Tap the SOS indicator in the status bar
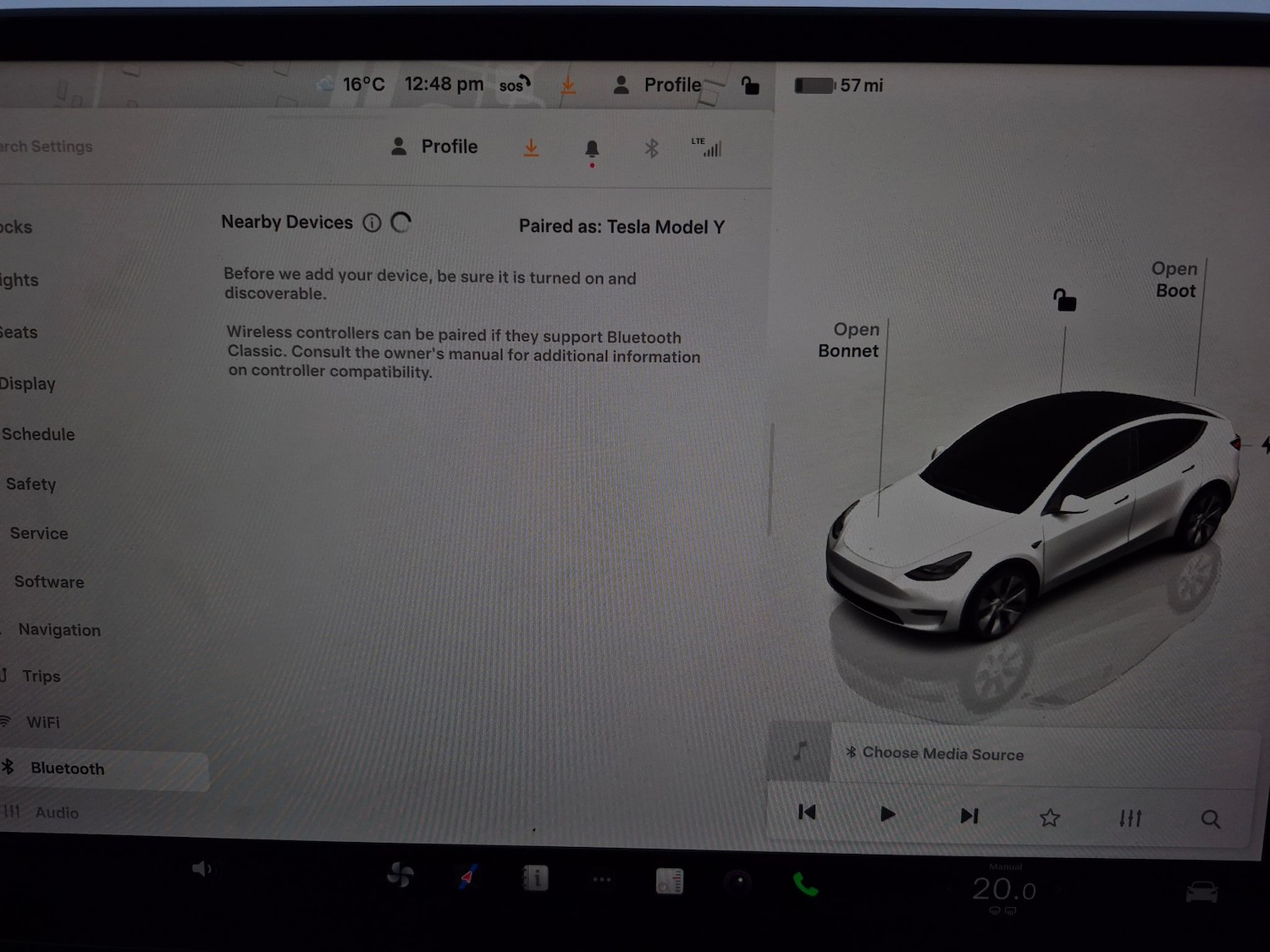Viewport: 1270px width, 952px height. coord(512,85)
